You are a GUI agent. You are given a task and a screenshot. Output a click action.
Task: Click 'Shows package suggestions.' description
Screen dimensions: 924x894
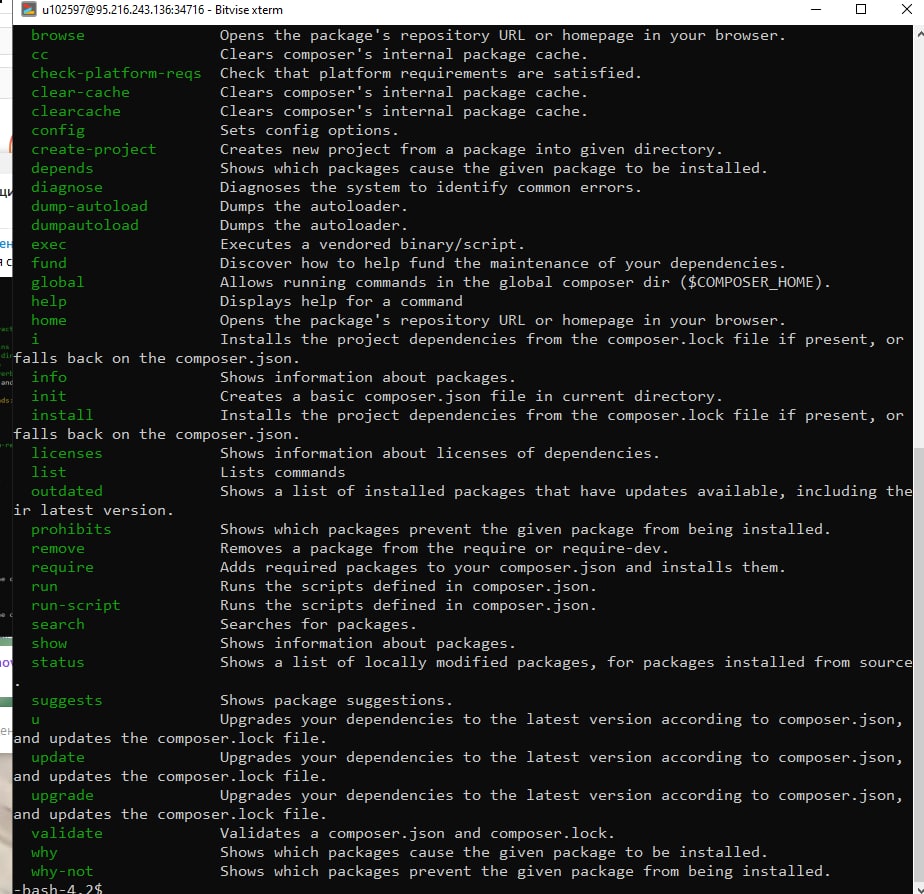(x=336, y=700)
